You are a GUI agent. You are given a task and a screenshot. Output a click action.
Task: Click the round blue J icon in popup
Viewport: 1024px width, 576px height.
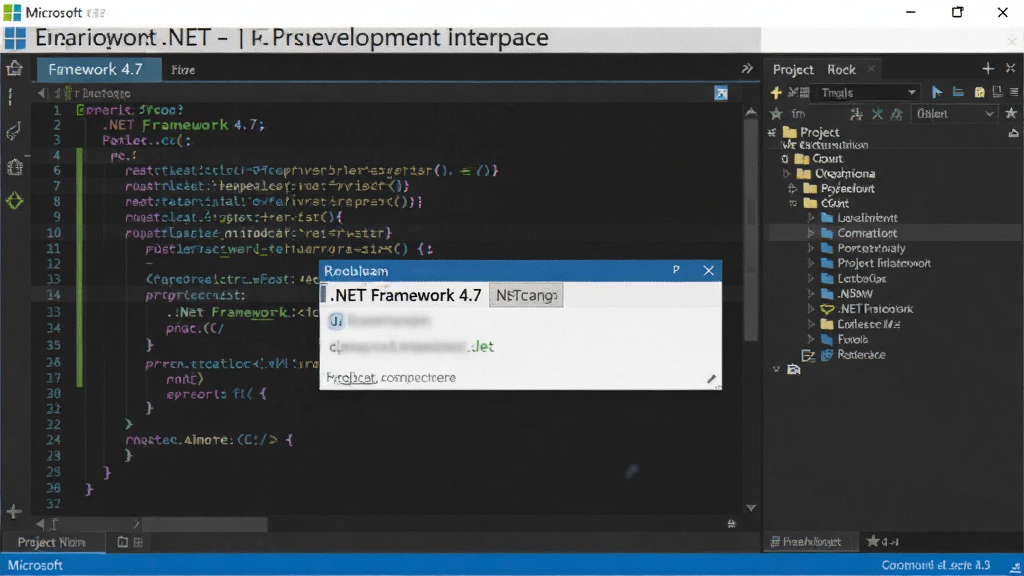pos(336,321)
